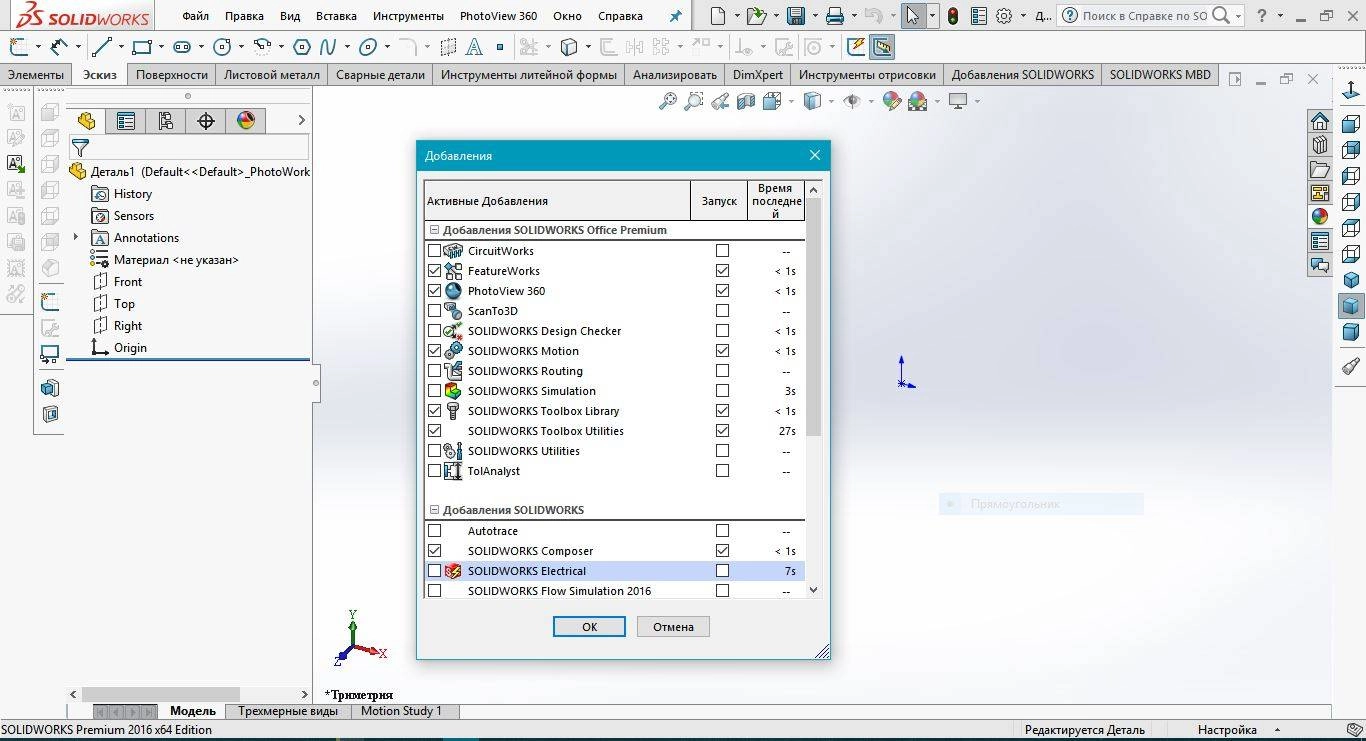Select the Corner Rectangle sketch tool
The image size is (1366, 741).
[x=141, y=47]
